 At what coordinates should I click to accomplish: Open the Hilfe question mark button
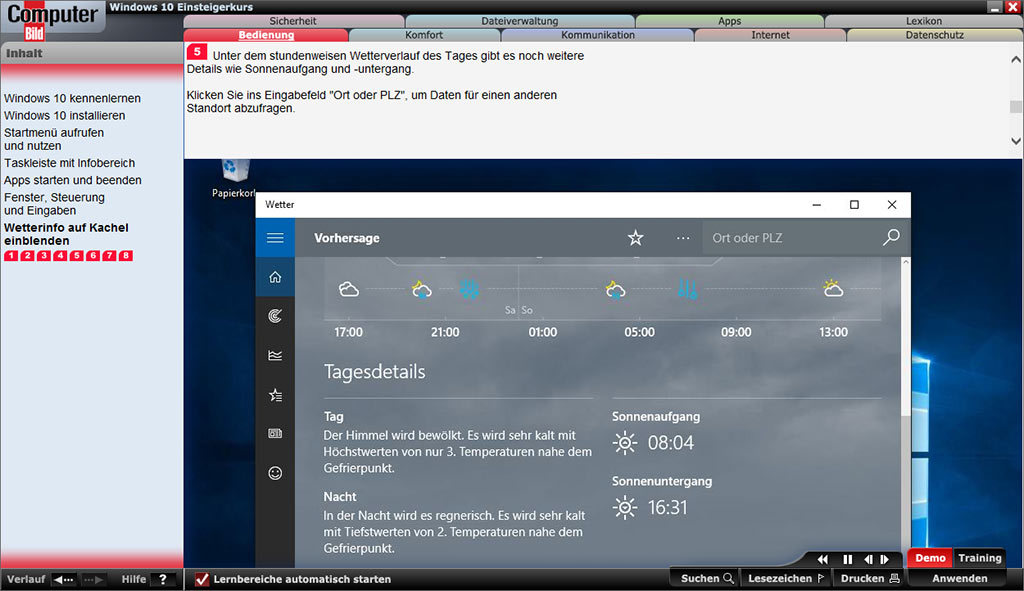163,579
